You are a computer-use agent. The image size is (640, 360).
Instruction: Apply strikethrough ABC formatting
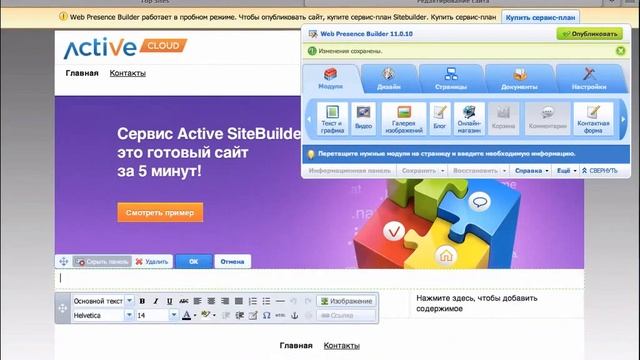point(183,301)
